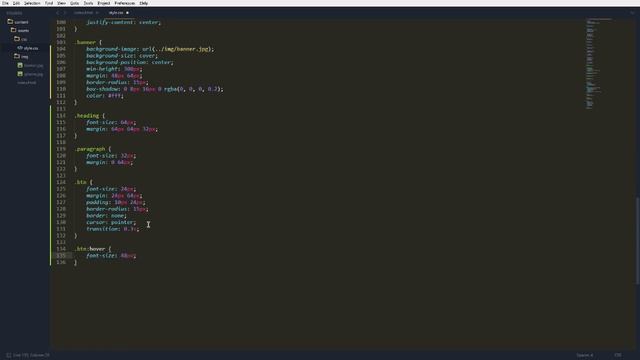The height and width of the screenshot is (360, 640).
Task: Open the Tools menu
Action: coord(88,3)
